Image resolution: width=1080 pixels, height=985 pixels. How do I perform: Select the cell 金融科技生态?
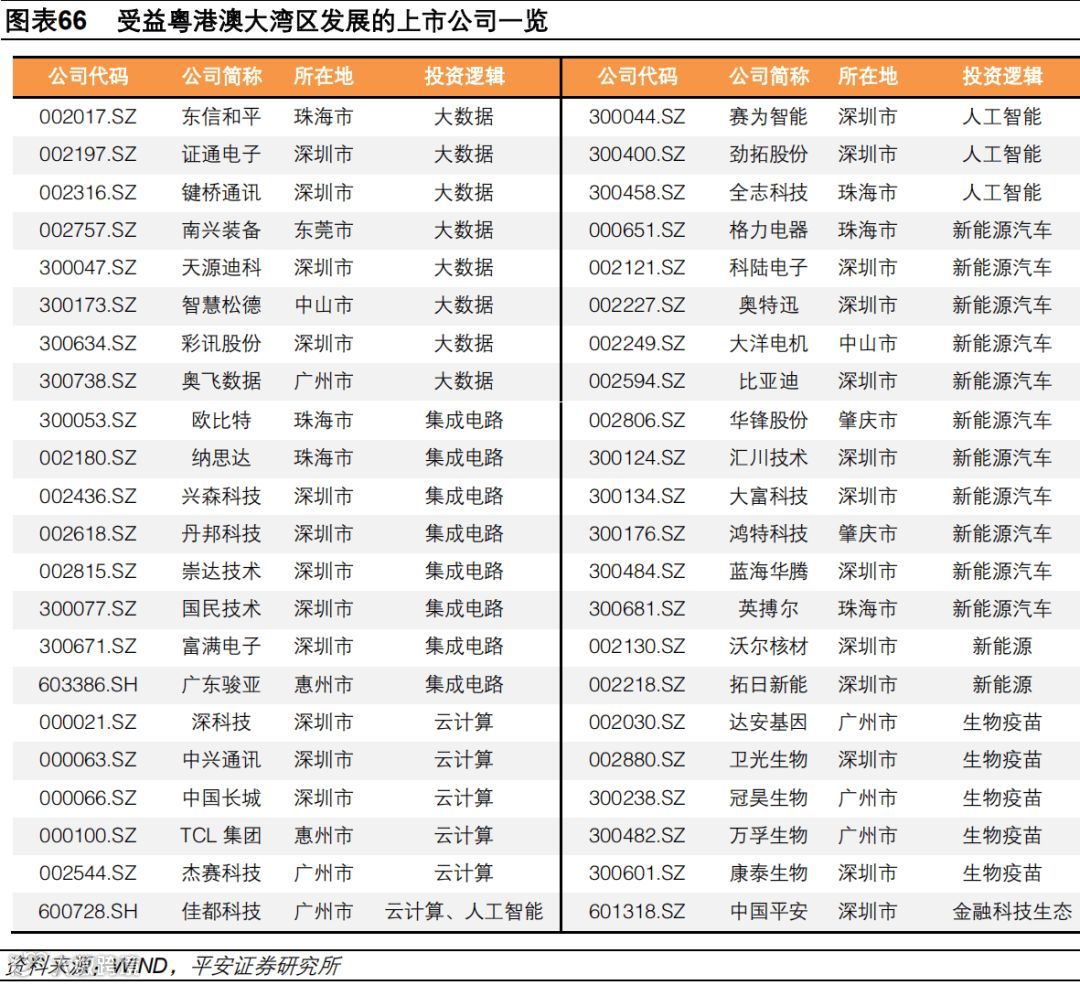pyautogui.click(x=1012, y=911)
